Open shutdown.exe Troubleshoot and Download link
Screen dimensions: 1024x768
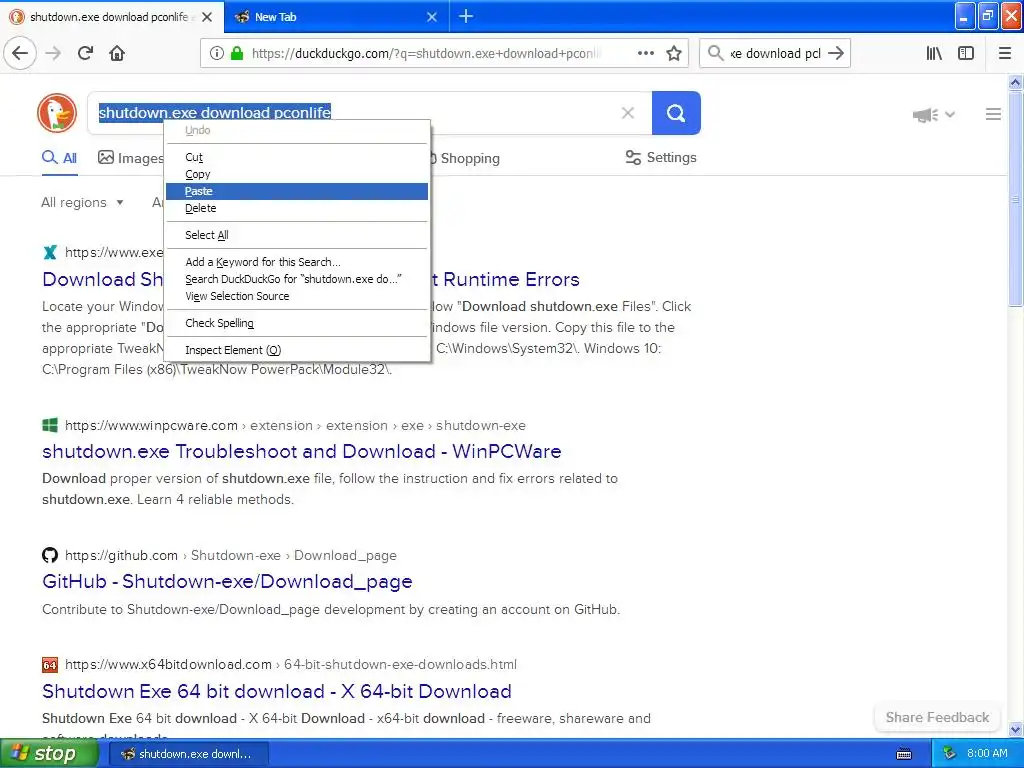[301, 451]
